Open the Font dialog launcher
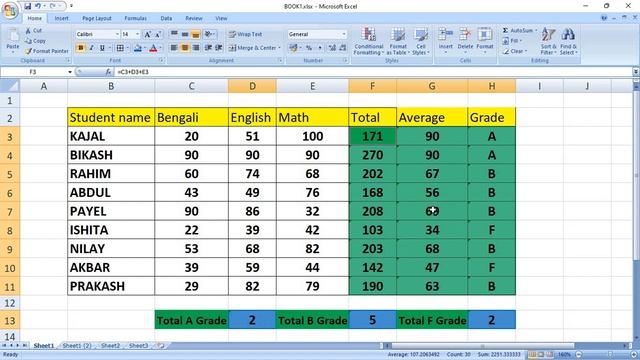The width and height of the screenshot is (640, 360). [162, 60]
